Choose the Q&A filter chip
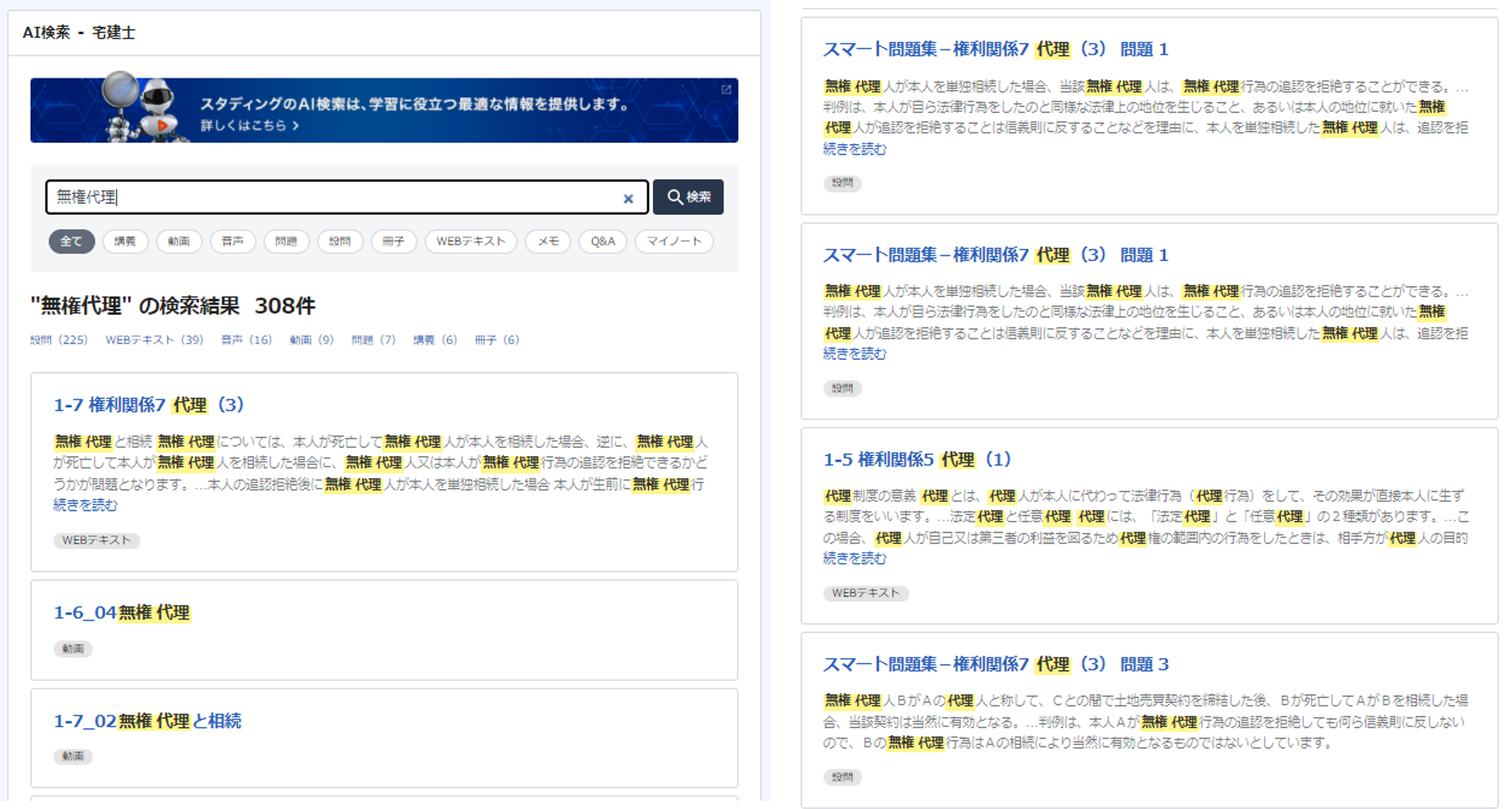The height and width of the screenshot is (809, 1512). pyautogui.click(x=602, y=241)
